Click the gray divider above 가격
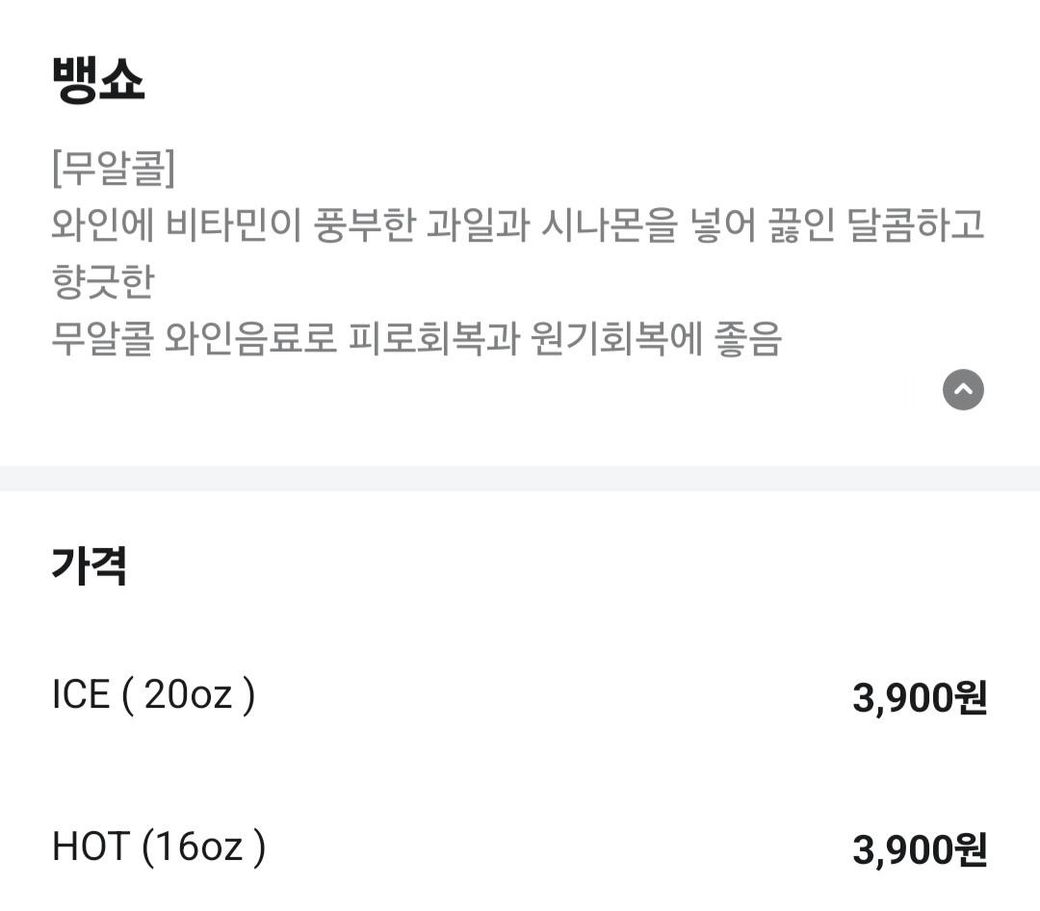 click(520, 478)
